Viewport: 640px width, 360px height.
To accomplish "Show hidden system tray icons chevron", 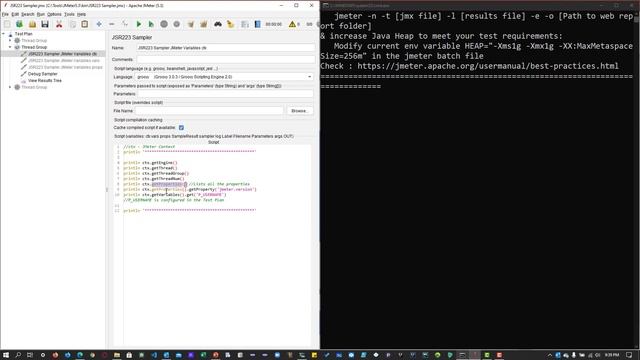I will pyautogui.click(x=549, y=355).
